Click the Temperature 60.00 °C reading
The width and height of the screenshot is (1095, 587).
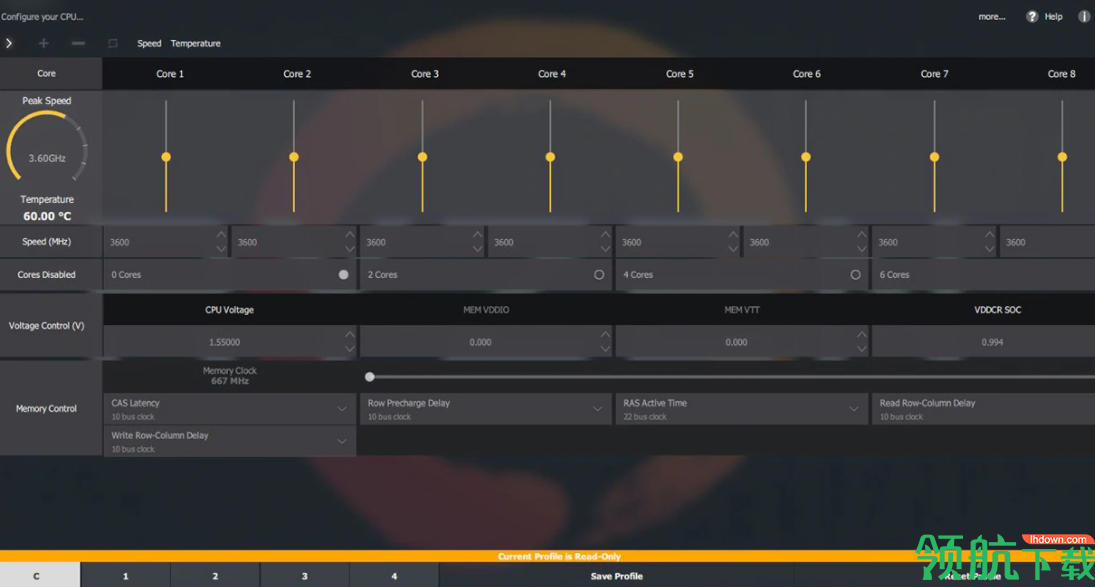(x=47, y=216)
